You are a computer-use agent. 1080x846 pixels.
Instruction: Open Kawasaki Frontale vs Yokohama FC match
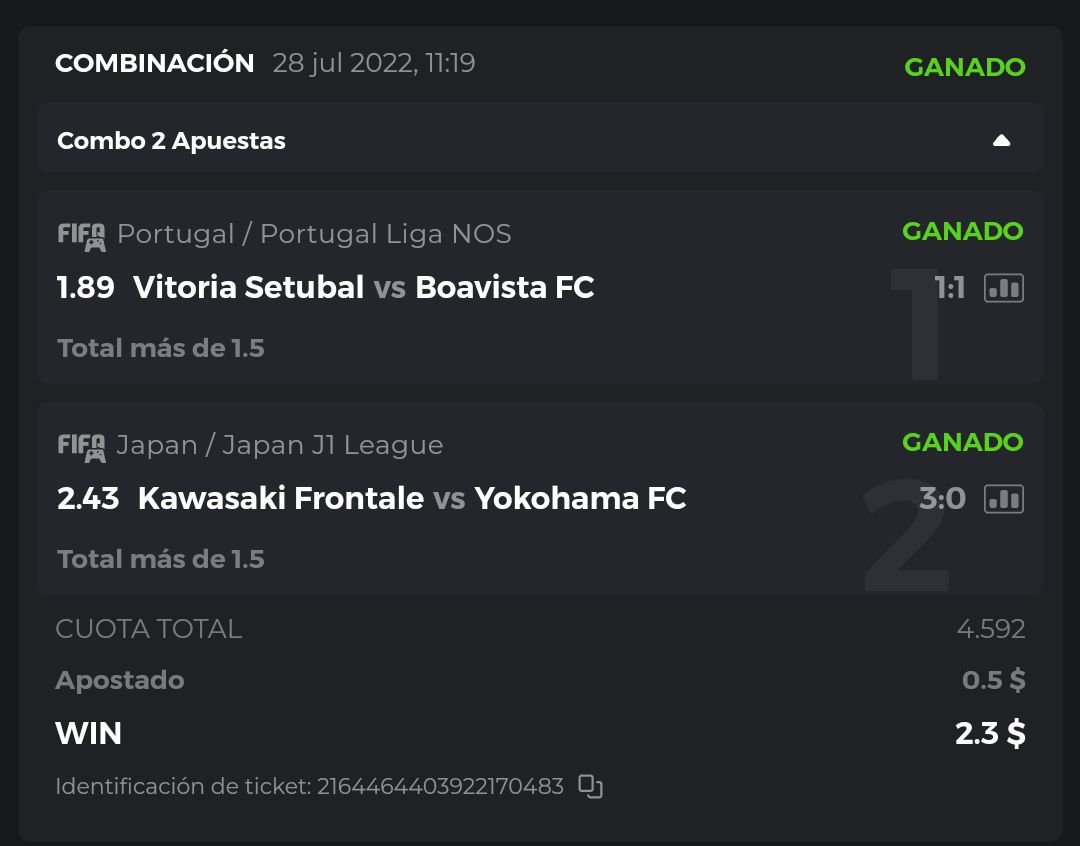(411, 498)
